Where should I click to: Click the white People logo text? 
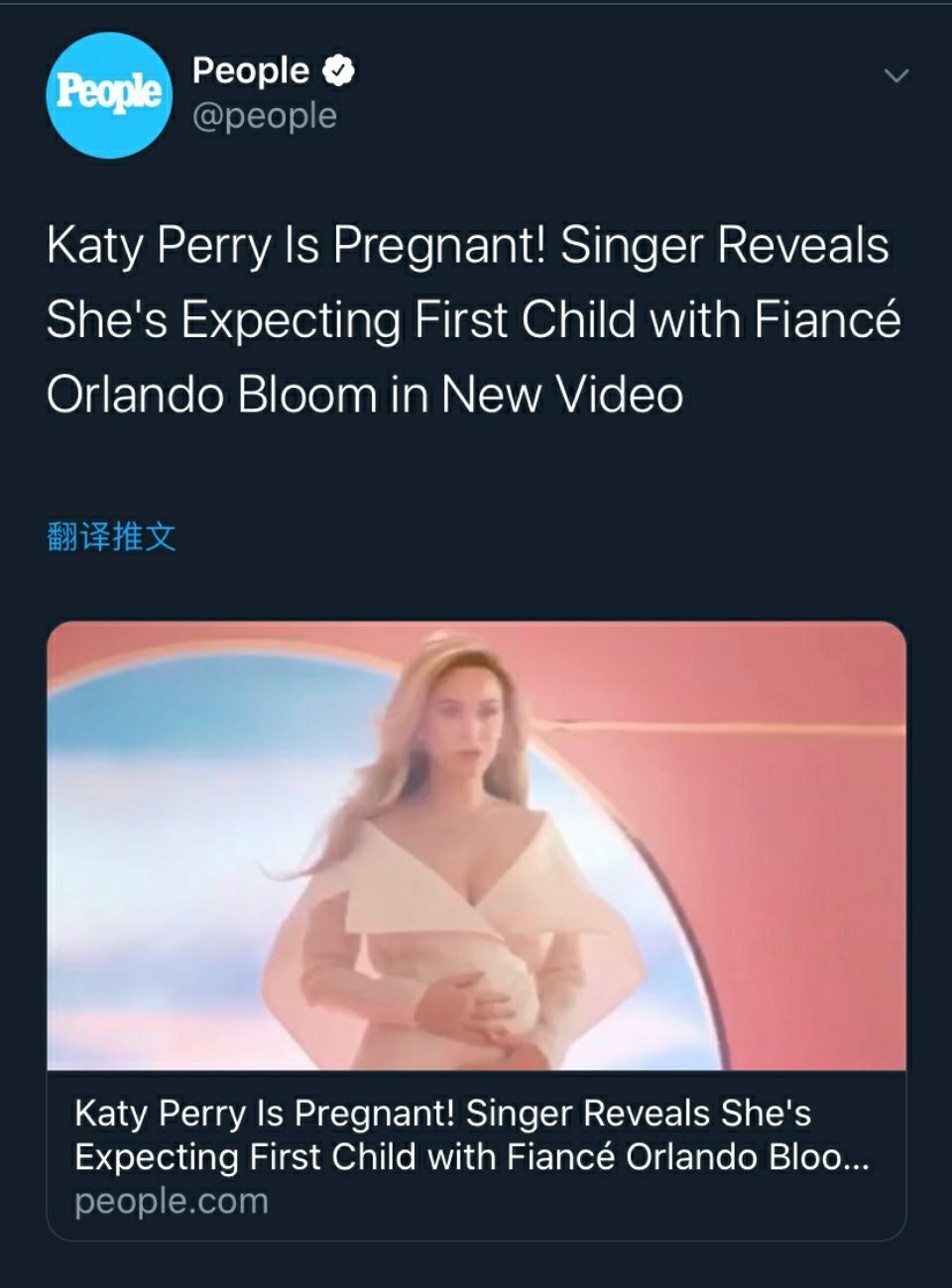tap(109, 92)
